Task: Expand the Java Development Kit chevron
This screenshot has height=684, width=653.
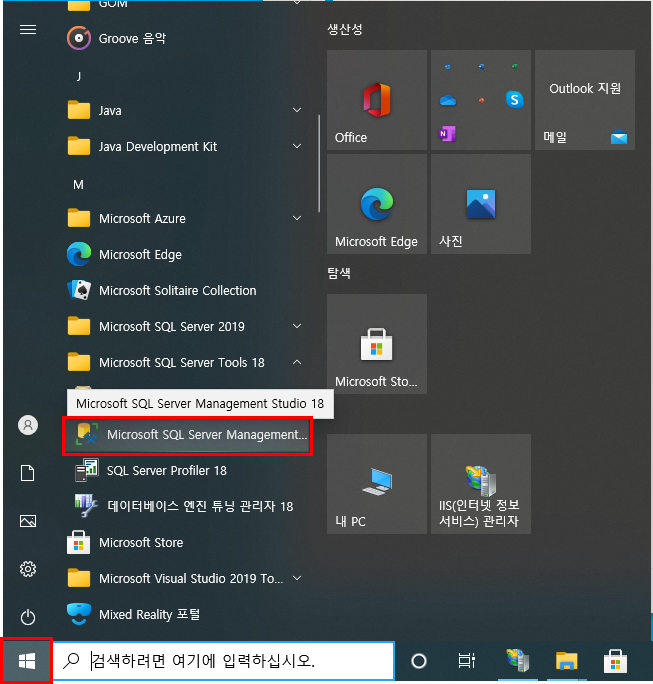Action: (x=297, y=147)
